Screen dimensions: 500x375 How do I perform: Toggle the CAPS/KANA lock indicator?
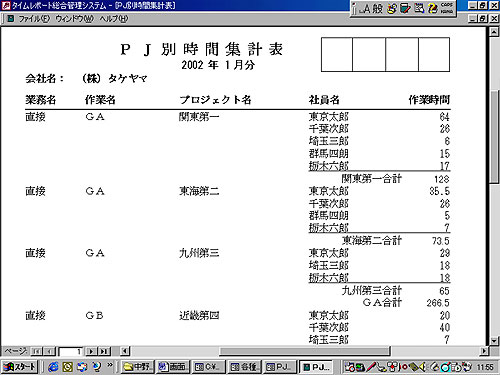tap(447, 8)
